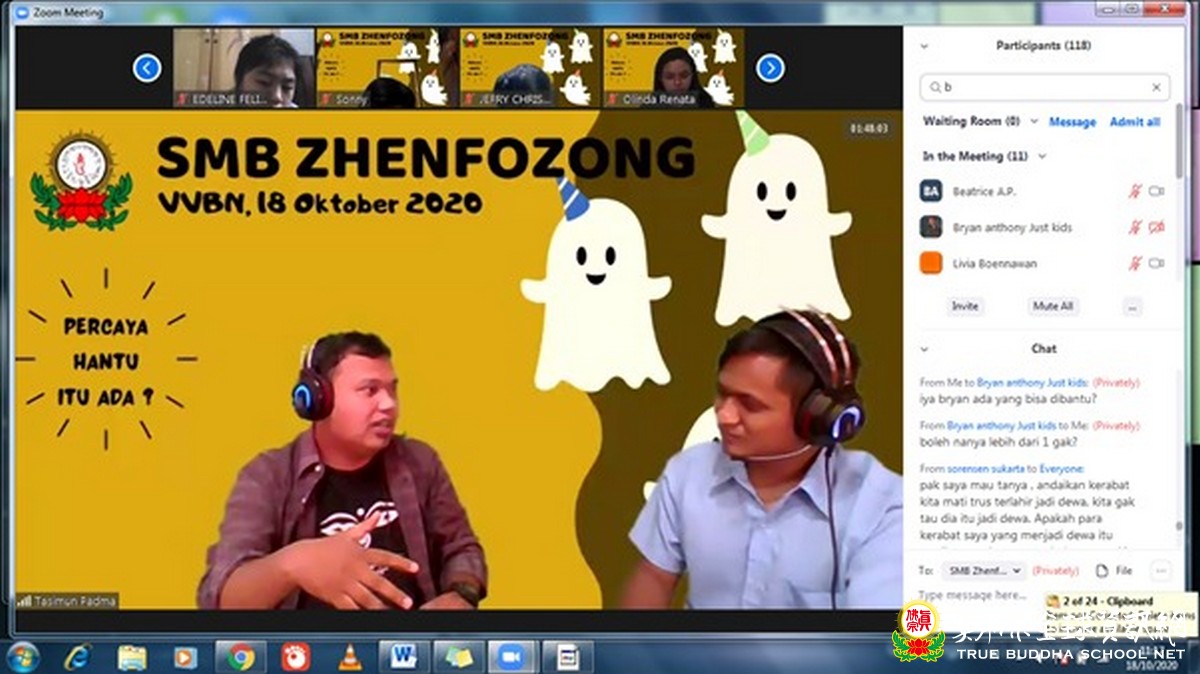This screenshot has width=1200, height=674.
Task: Open the Participants panel header menu
Action: (x=924, y=46)
